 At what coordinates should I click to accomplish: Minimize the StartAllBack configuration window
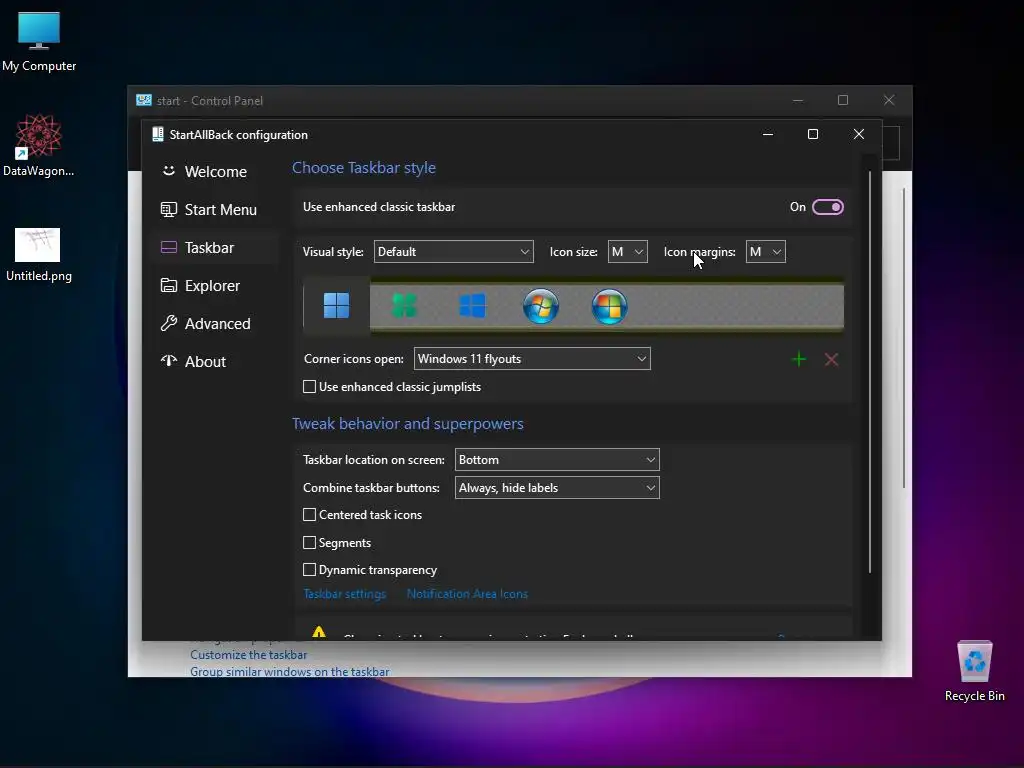coord(768,134)
